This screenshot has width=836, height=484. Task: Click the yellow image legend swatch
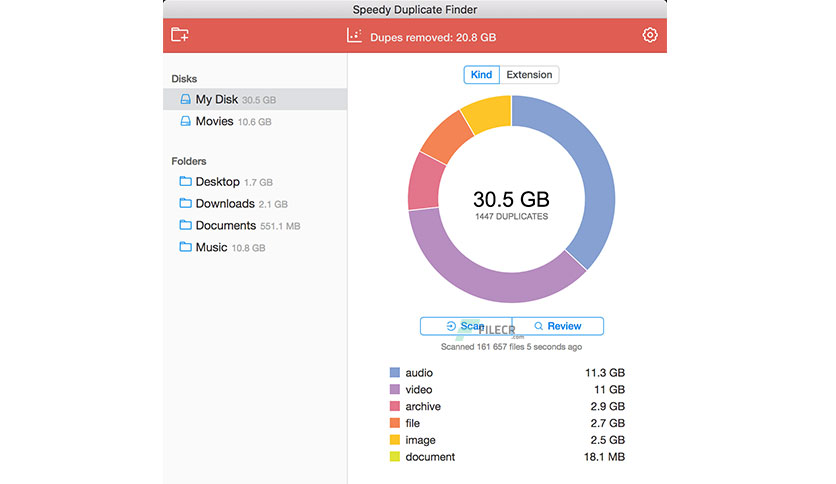point(395,440)
